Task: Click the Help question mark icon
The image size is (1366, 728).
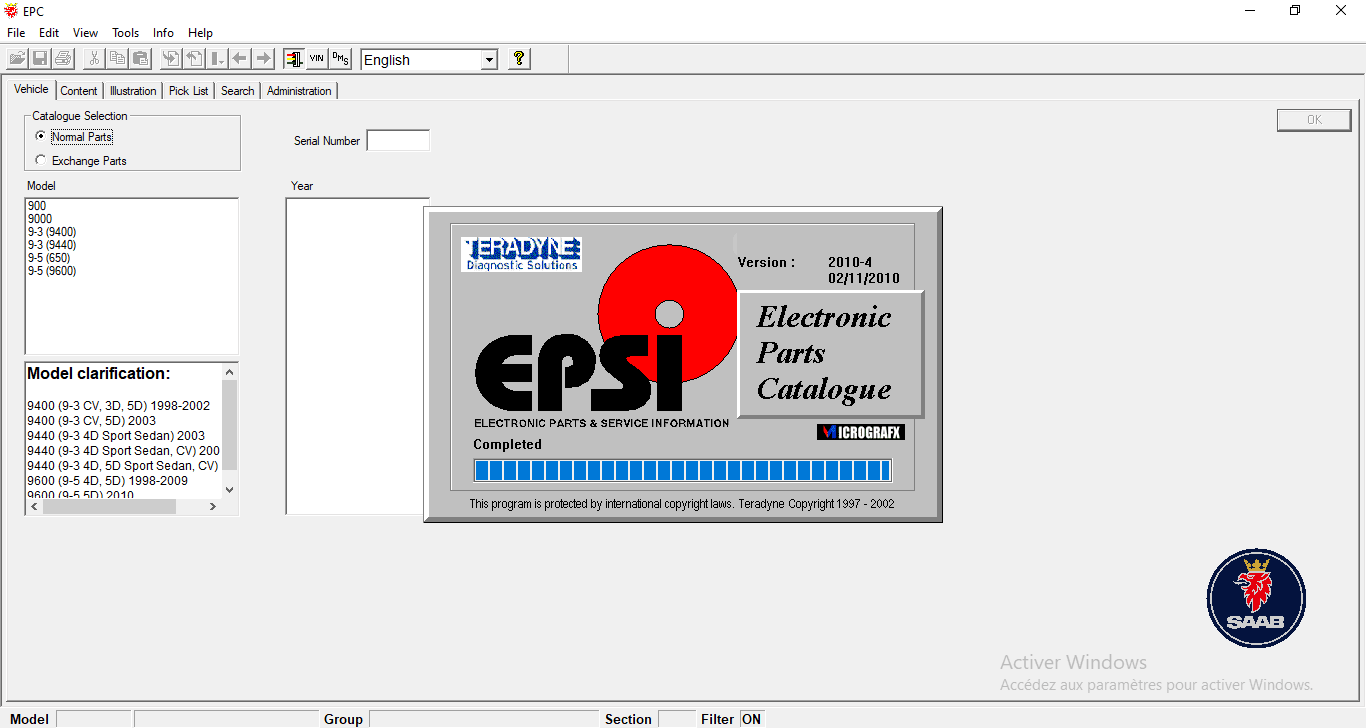Action: (x=518, y=58)
